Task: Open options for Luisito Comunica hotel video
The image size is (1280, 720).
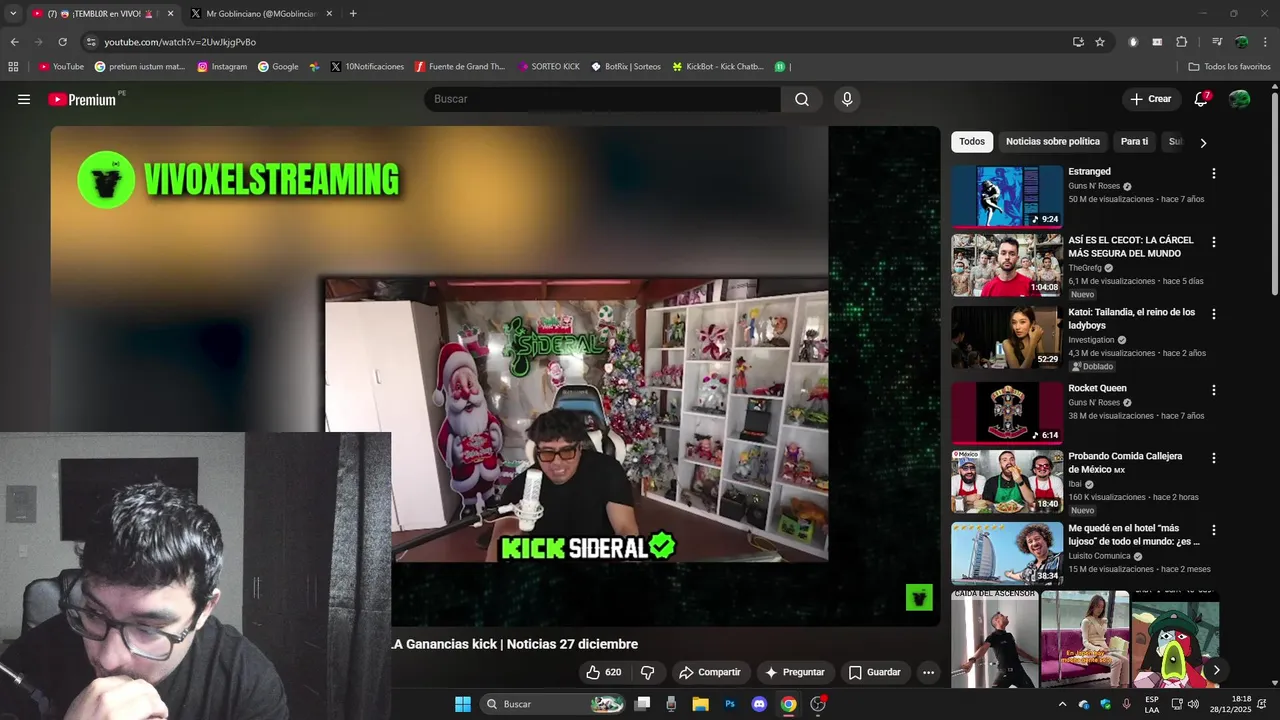Action: tap(1214, 530)
